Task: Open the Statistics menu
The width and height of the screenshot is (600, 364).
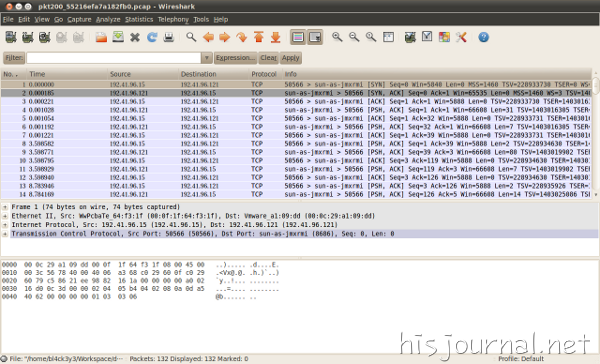Action: point(139,20)
